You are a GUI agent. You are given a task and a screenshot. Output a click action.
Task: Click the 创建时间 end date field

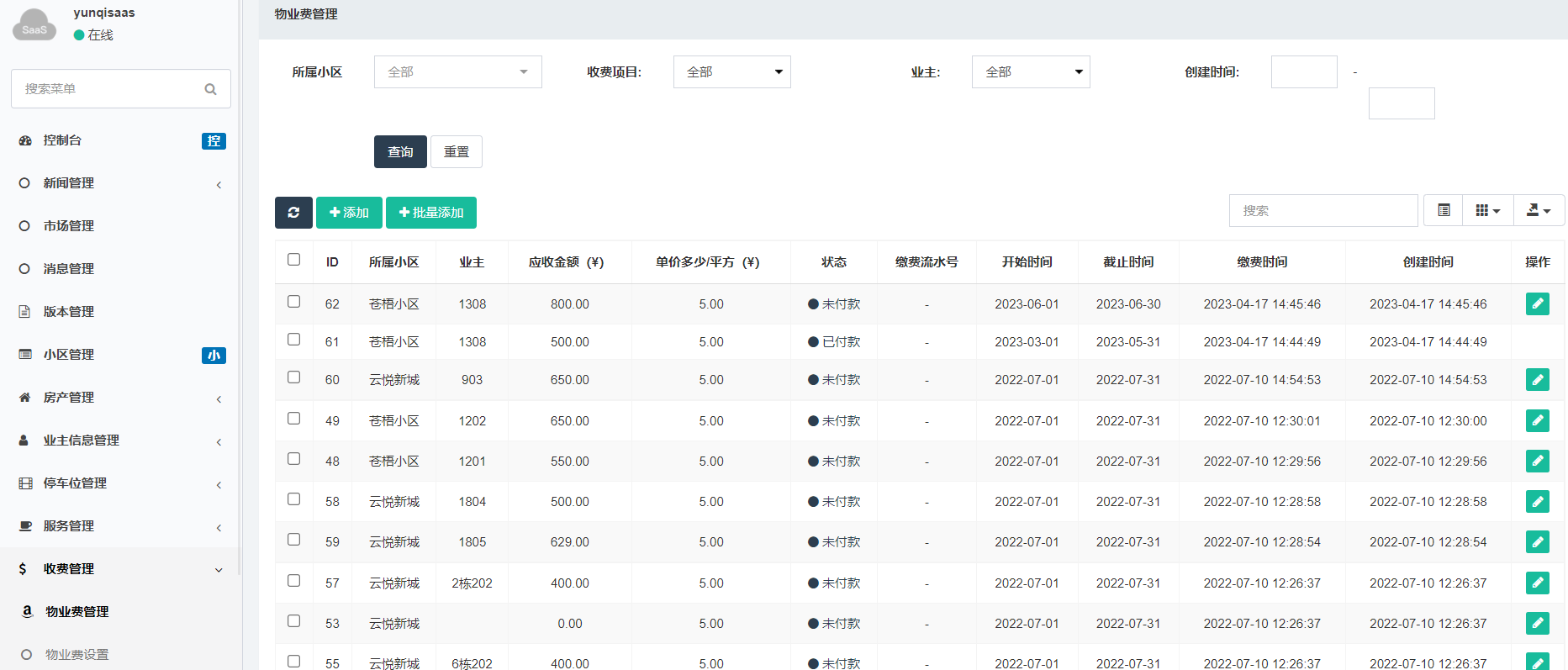pos(1402,103)
